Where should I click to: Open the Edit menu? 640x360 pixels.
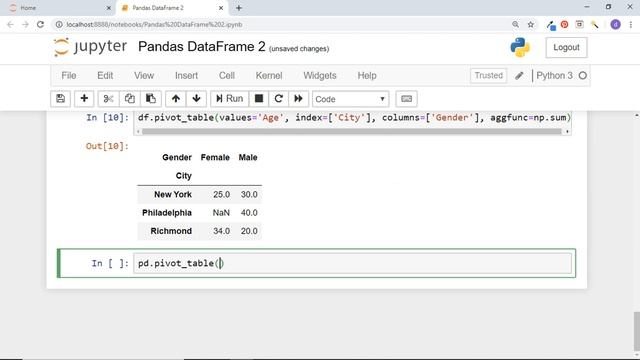(105, 76)
